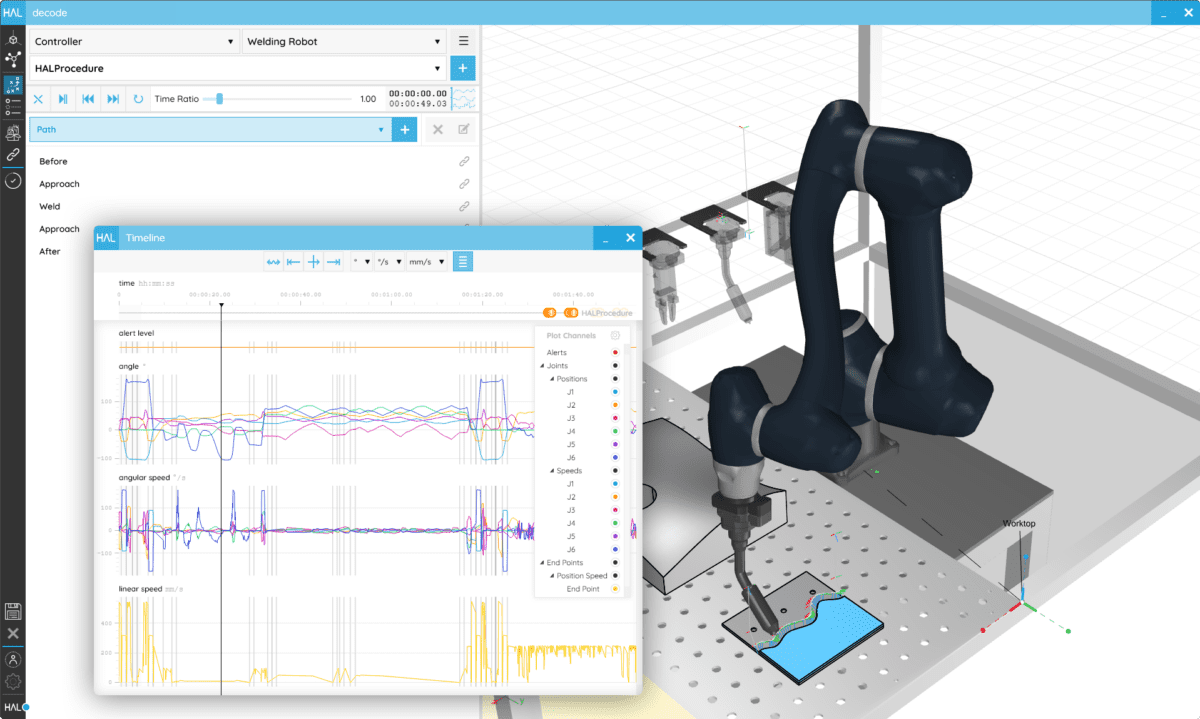Viewport: 1200px width, 719px height.
Task: Open Plot Channels gear settings
Action: click(615, 336)
